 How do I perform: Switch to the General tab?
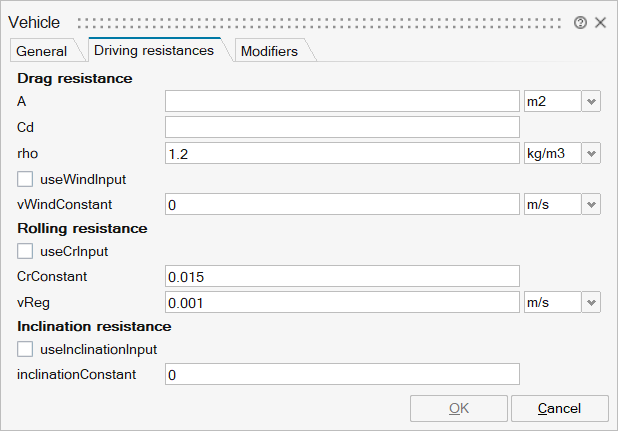(x=42, y=51)
